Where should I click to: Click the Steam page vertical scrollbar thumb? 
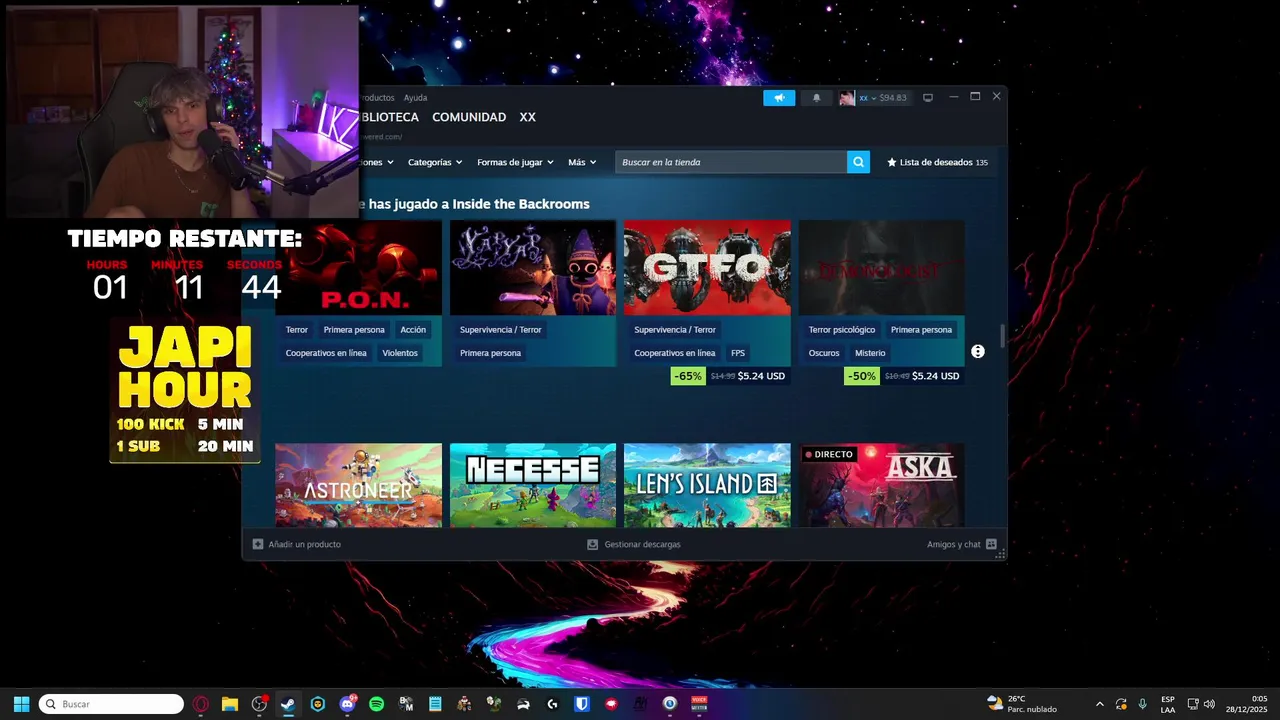(x=1002, y=337)
